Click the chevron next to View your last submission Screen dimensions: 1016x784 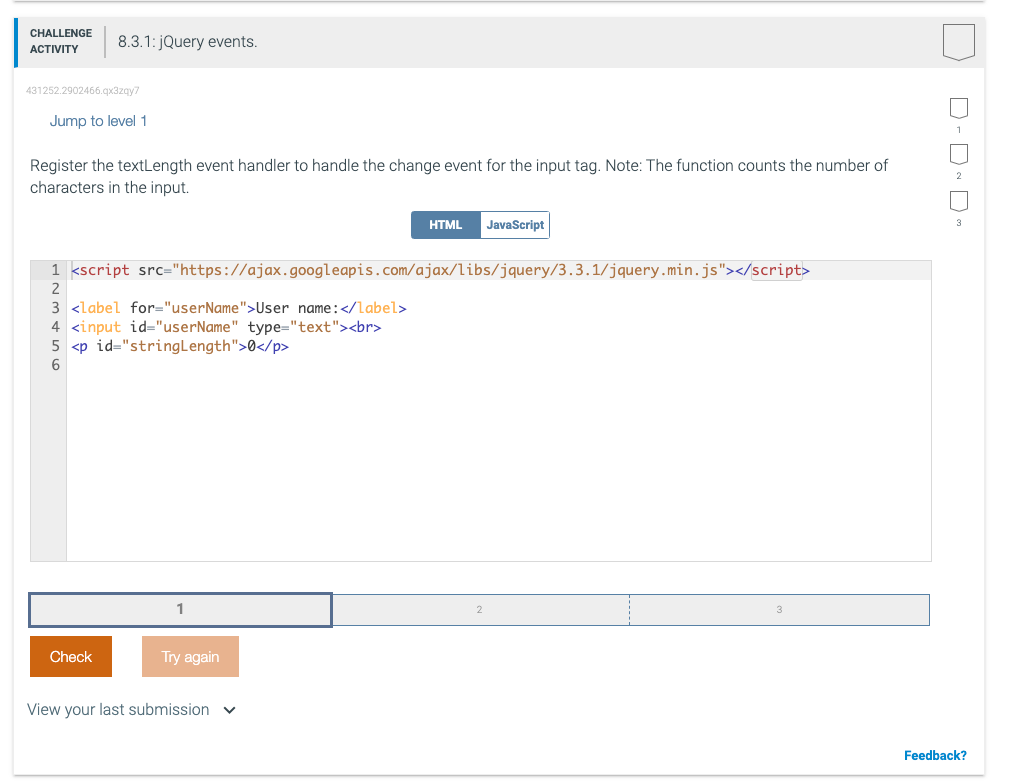point(229,709)
